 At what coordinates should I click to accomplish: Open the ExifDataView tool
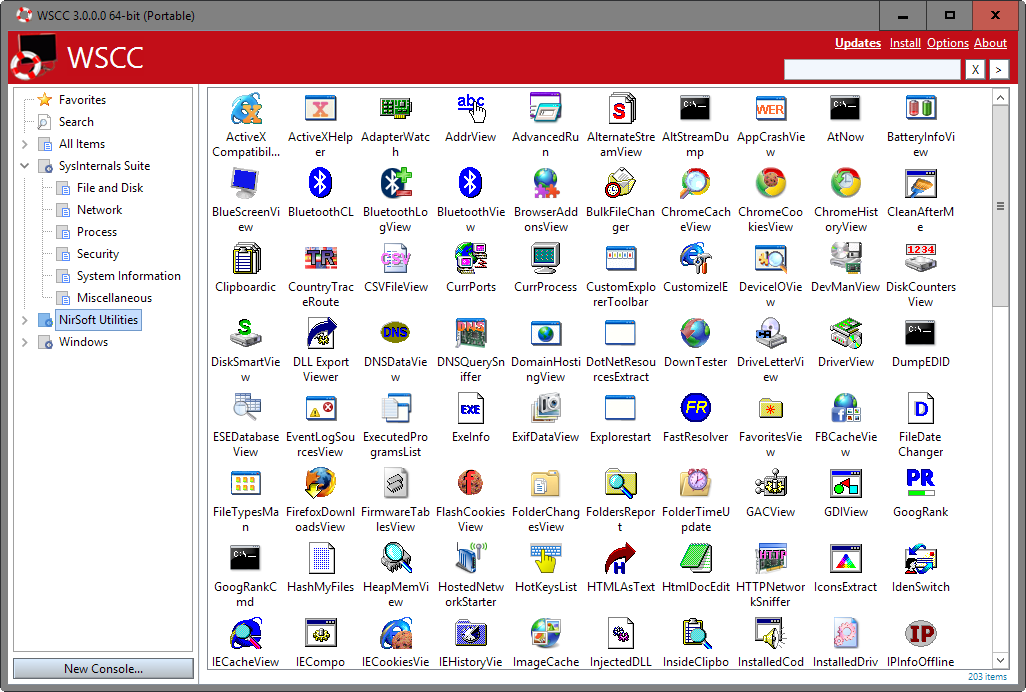[545, 409]
